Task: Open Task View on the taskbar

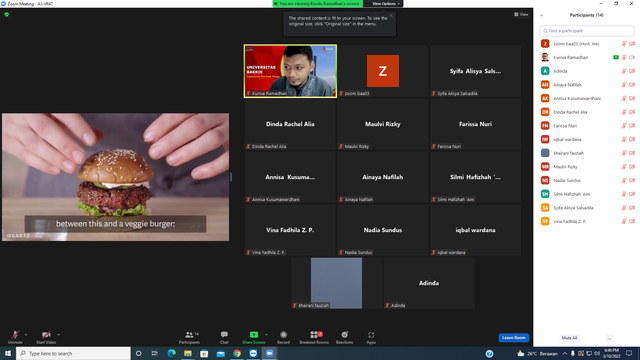Action: point(154,353)
